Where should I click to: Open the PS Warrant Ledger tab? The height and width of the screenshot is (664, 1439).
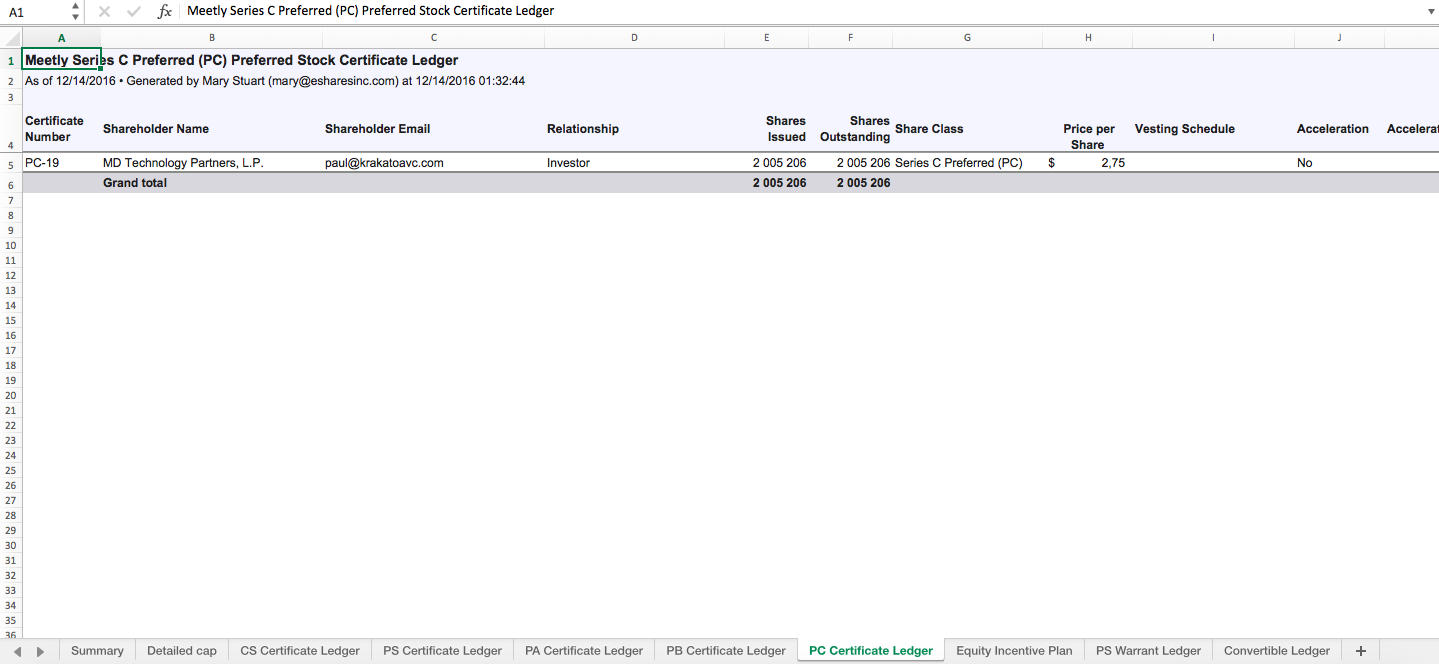pyautogui.click(x=1148, y=651)
